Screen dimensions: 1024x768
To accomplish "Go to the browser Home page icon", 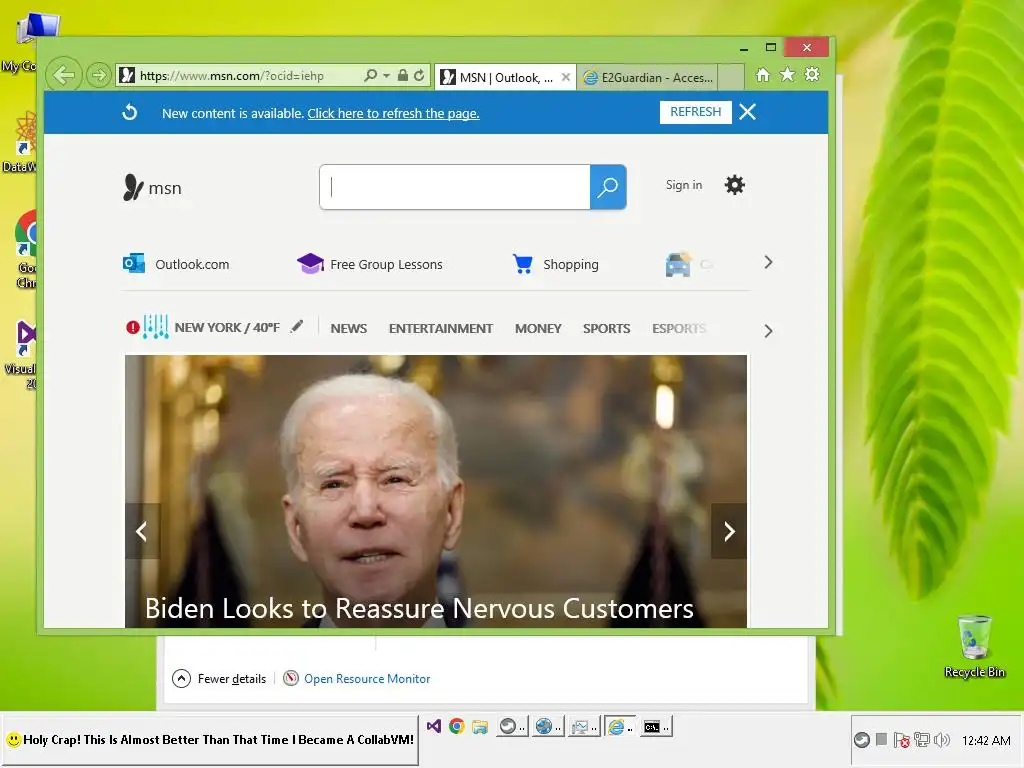I will [x=763, y=74].
